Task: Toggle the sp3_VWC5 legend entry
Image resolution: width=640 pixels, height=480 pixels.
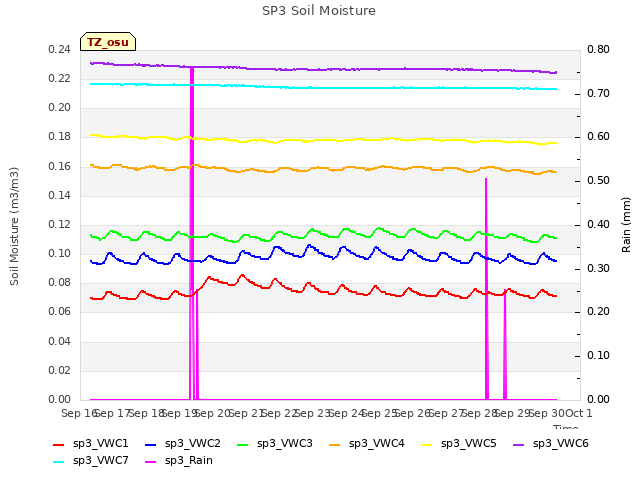Action: pos(458,444)
